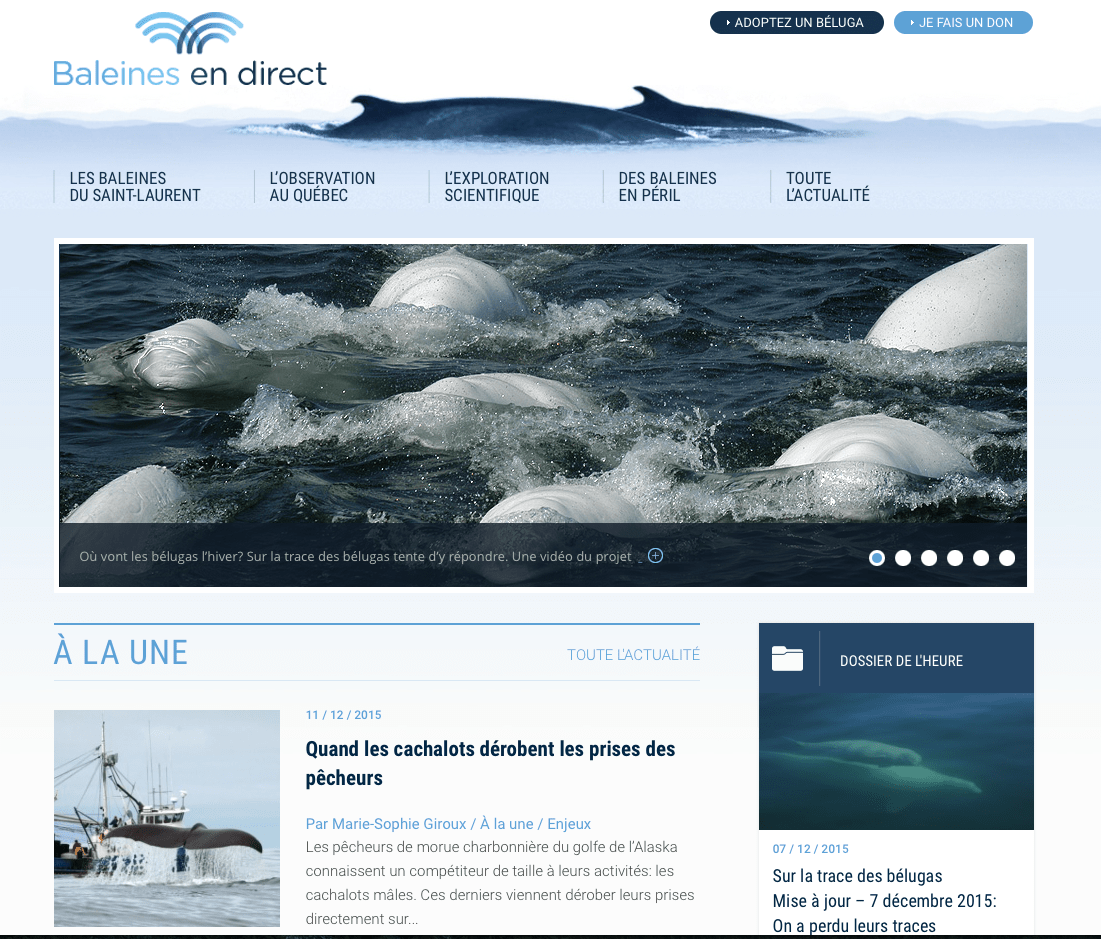Open the underwater beluga dossier image
This screenshot has height=939, width=1101.
click(896, 761)
